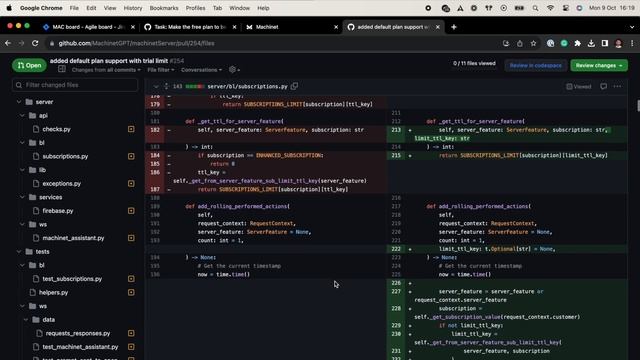
Task: Open the File filter dropdown
Action: pyautogui.click(x=160, y=70)
